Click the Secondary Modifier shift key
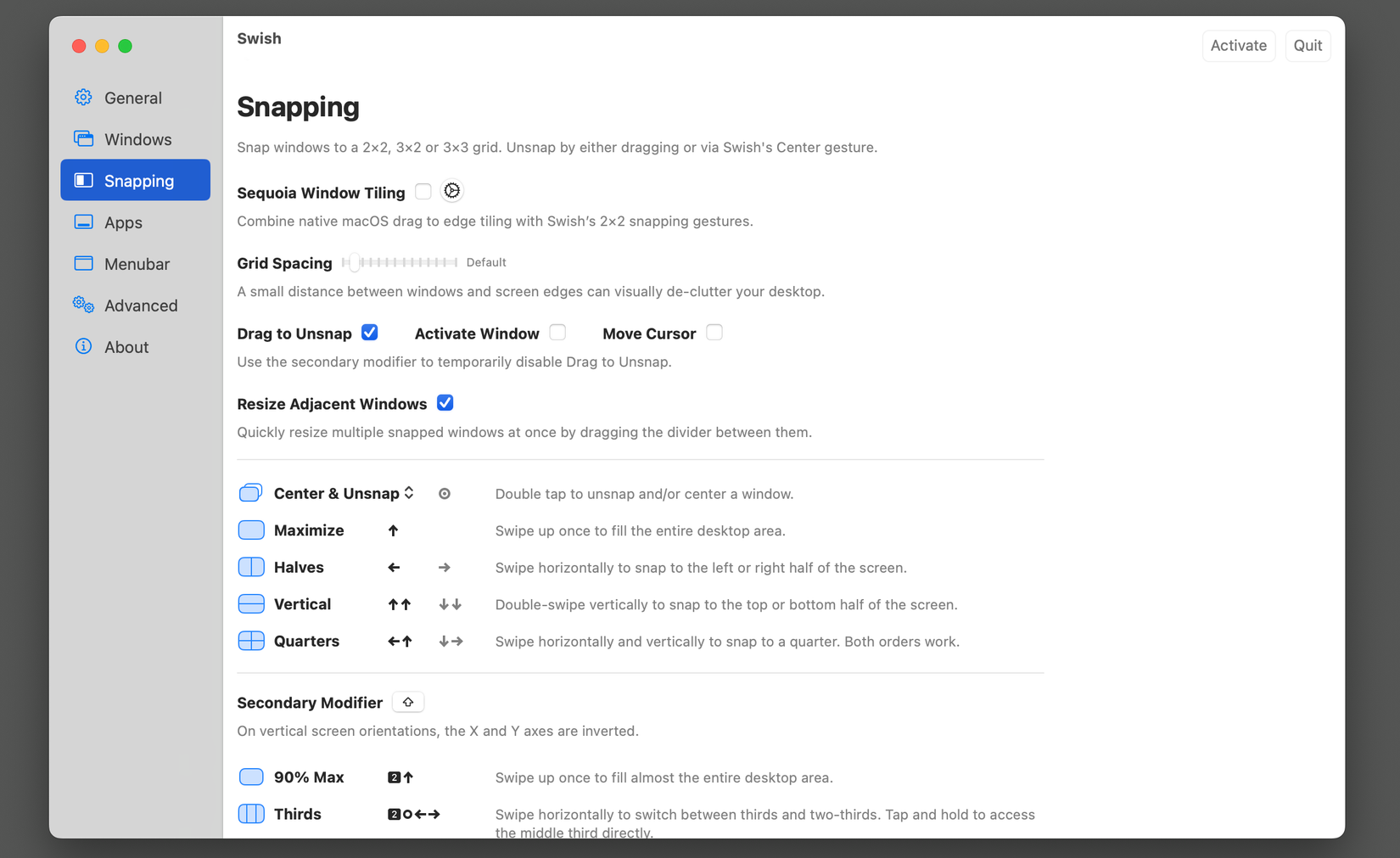The image size is (1400, 858). pyautogui.click(x=408, y=702)
